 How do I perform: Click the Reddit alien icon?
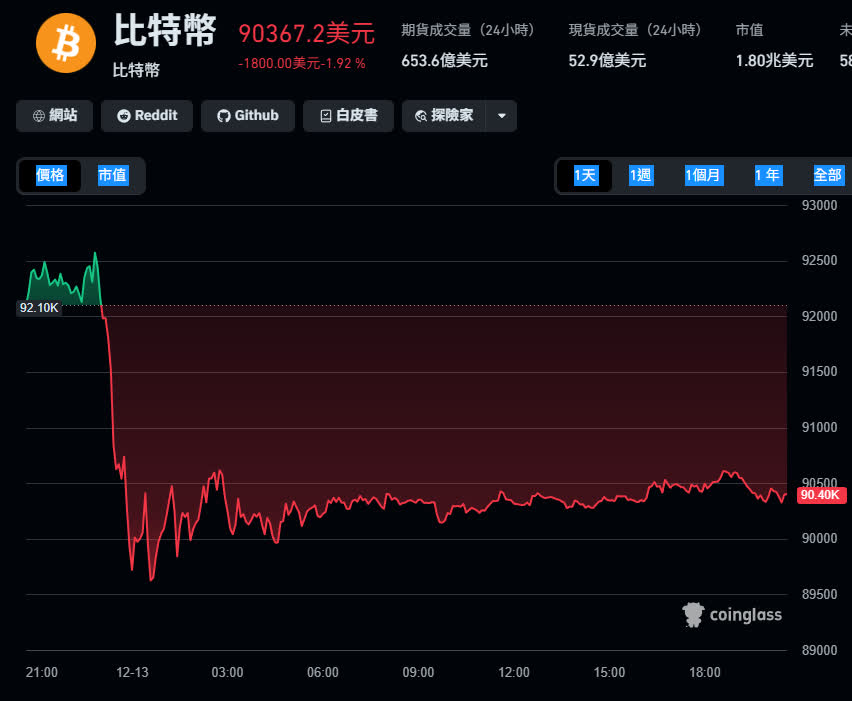pos(124,116)
